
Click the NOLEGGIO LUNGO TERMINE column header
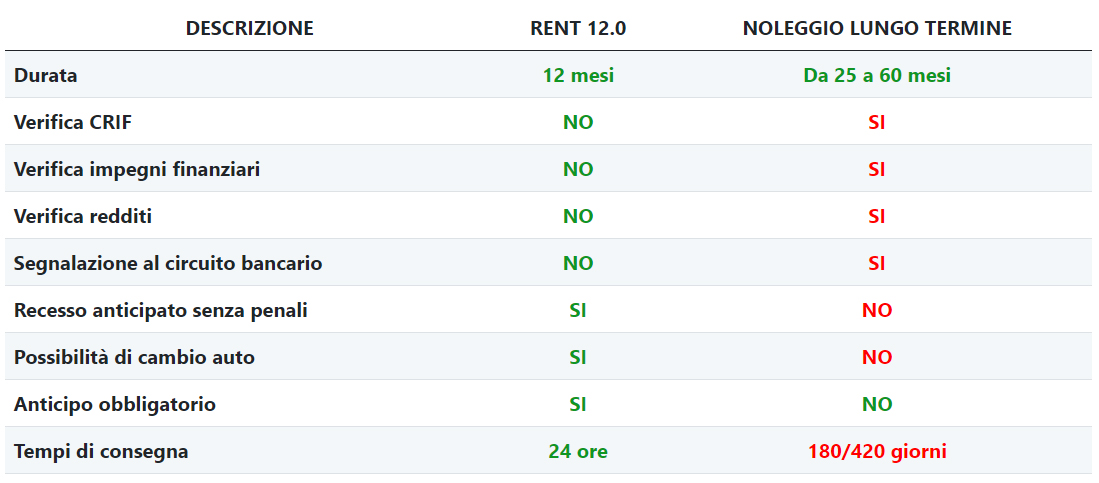click(x=877, y=28)
